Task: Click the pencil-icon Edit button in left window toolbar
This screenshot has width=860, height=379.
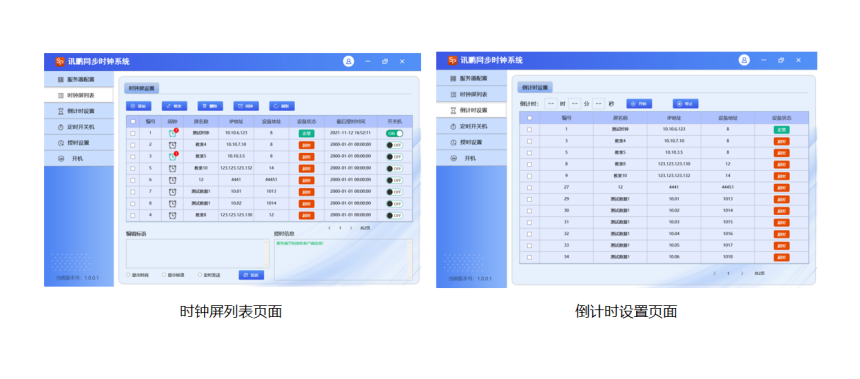Action: click(174, 106)
